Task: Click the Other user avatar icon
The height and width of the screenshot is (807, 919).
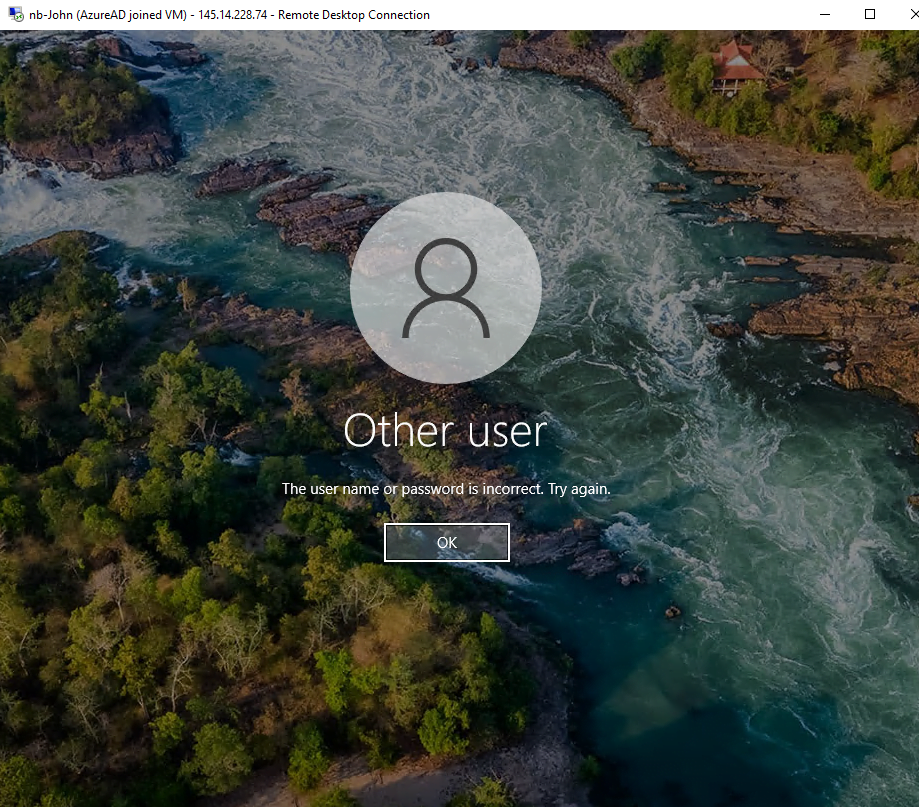Action: [445, 288]
